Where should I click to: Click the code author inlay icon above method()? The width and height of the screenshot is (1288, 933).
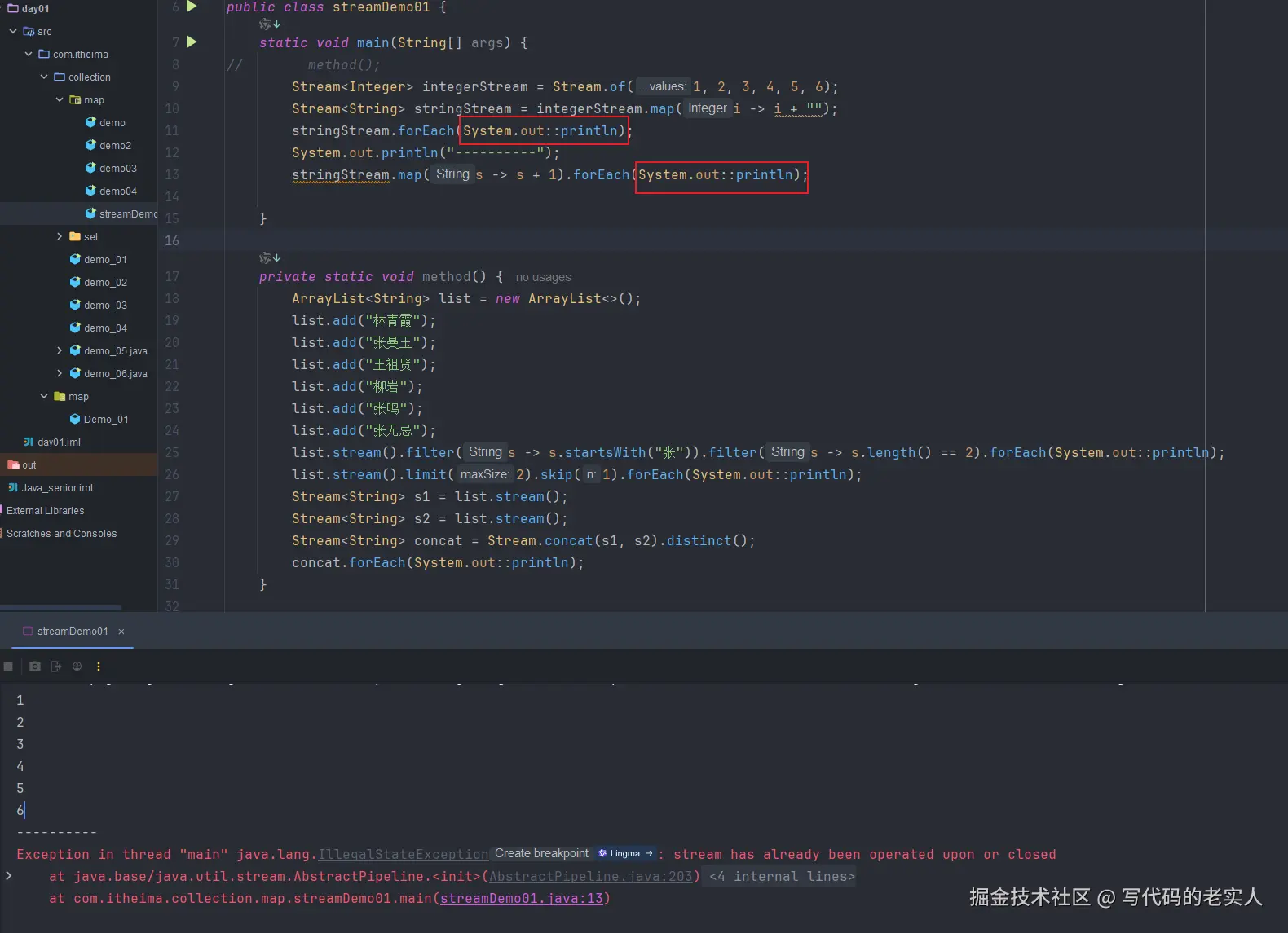tap(270, 257)
